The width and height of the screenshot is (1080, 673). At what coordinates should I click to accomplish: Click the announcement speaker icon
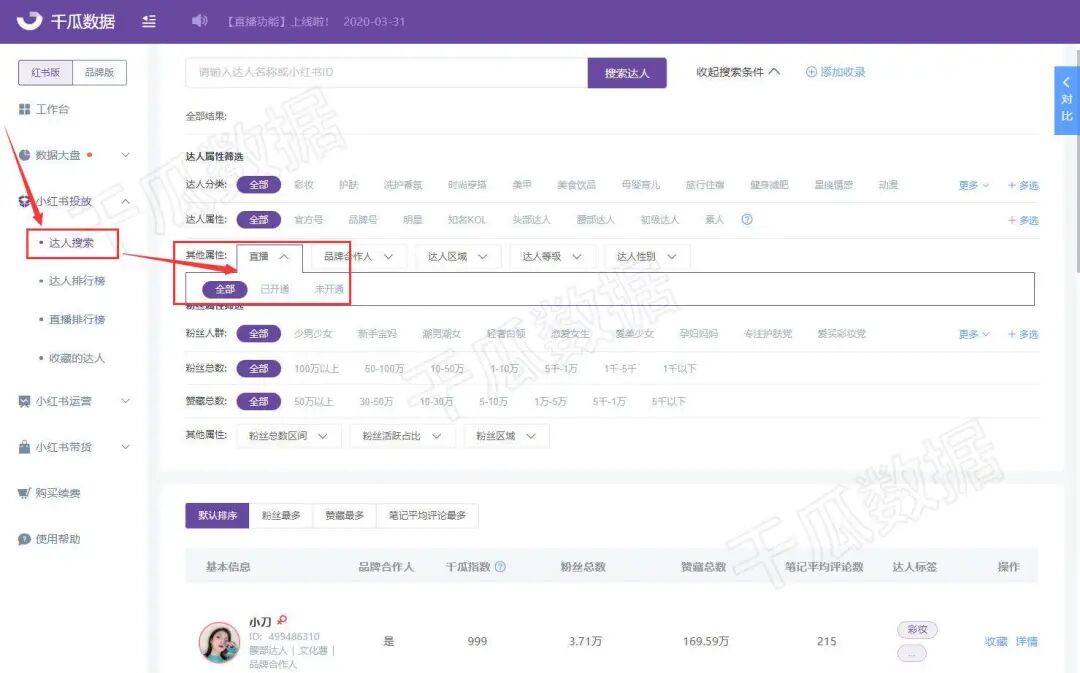point(199,21)
